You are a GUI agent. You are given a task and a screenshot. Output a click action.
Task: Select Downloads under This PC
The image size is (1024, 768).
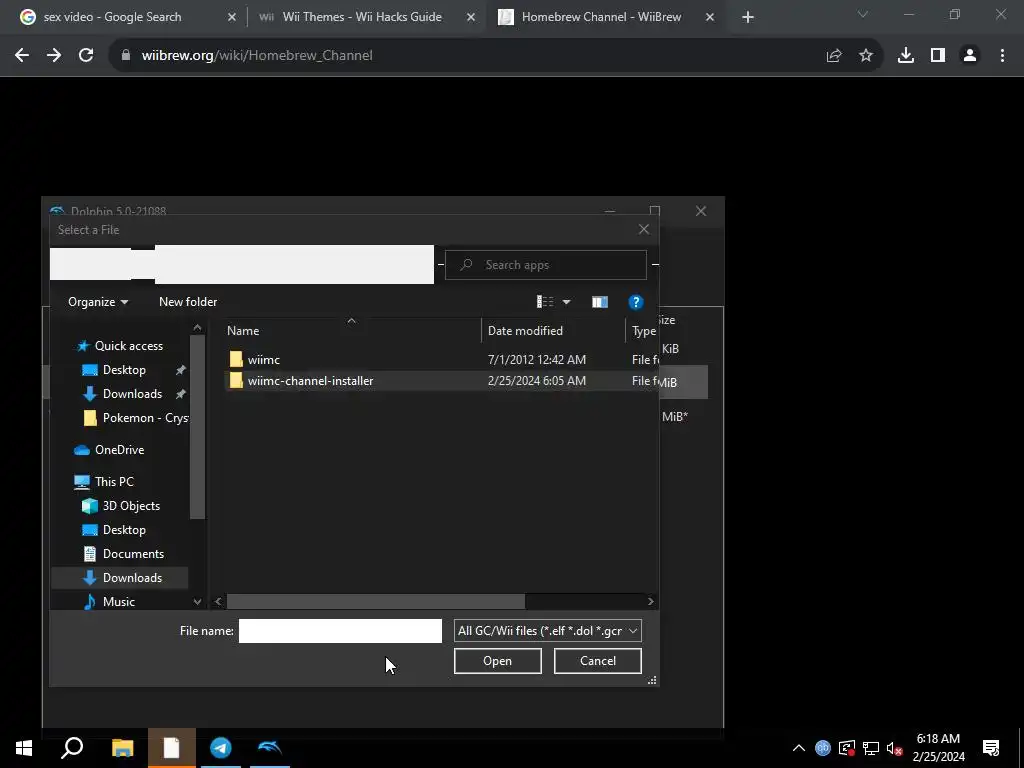(132, 578)
